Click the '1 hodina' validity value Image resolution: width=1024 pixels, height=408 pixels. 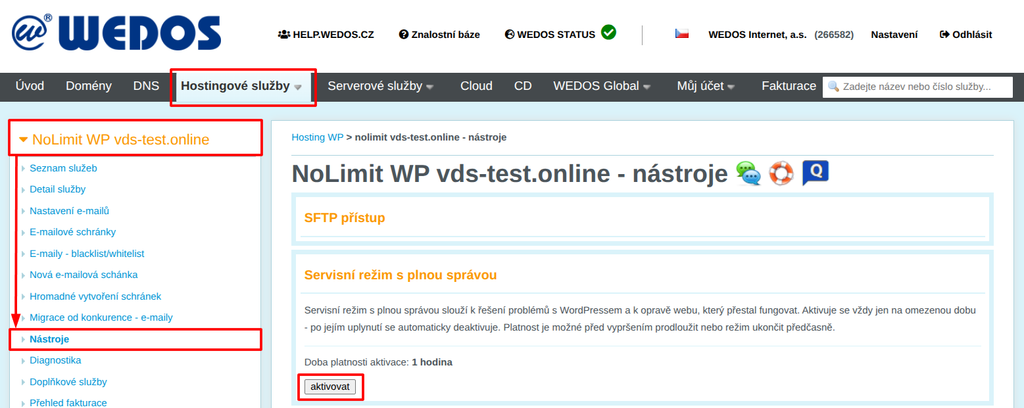click(x=432, y=362)
